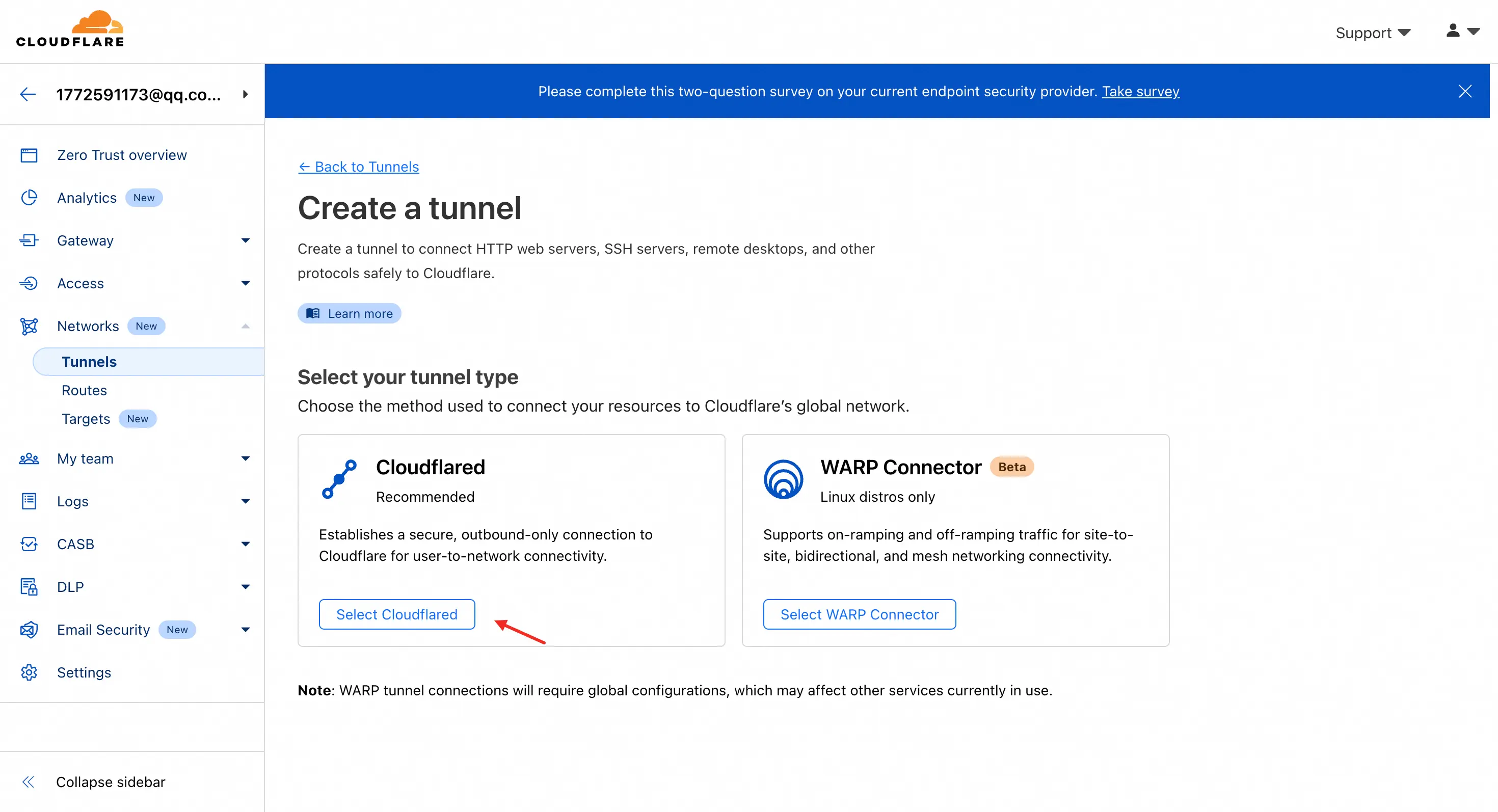This screenshot has height=812, width=1498.
Task: Expand the Logs menu chevron
Action: tap(246, 501)
